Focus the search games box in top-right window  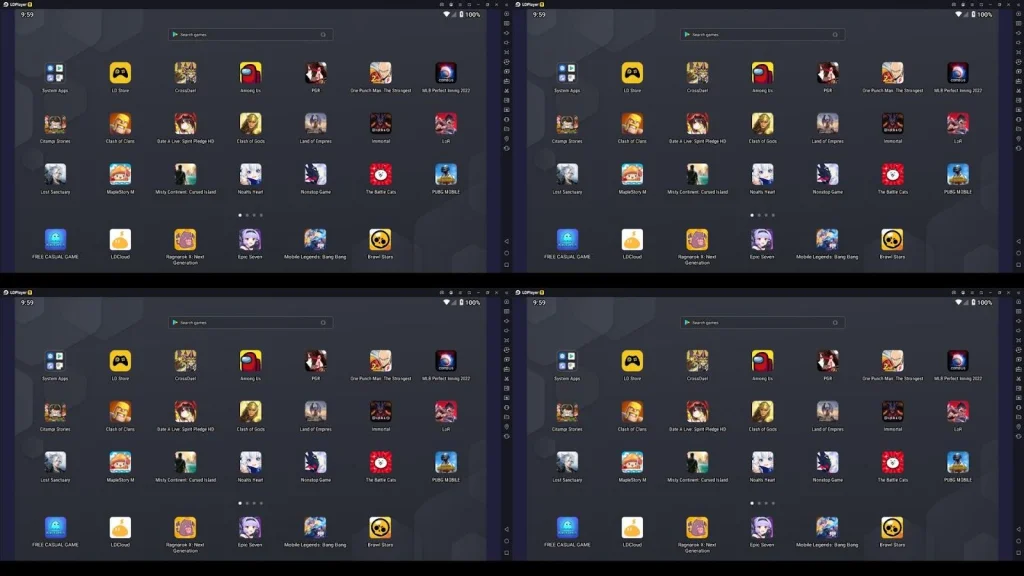click(763, 35)
